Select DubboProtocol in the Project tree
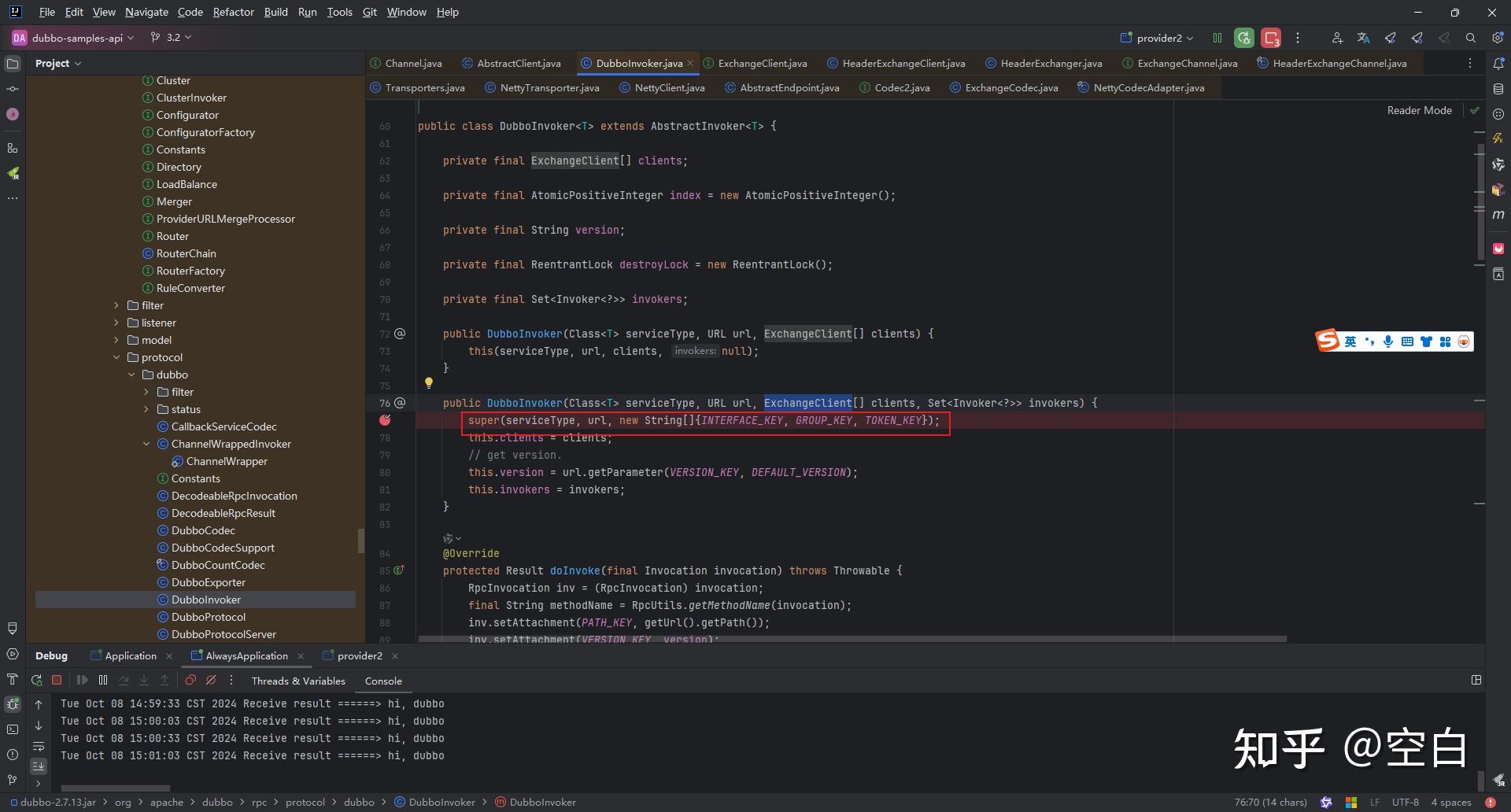Screen dimensions: 1511x812 pyautogui.click(x=209, y=617)
